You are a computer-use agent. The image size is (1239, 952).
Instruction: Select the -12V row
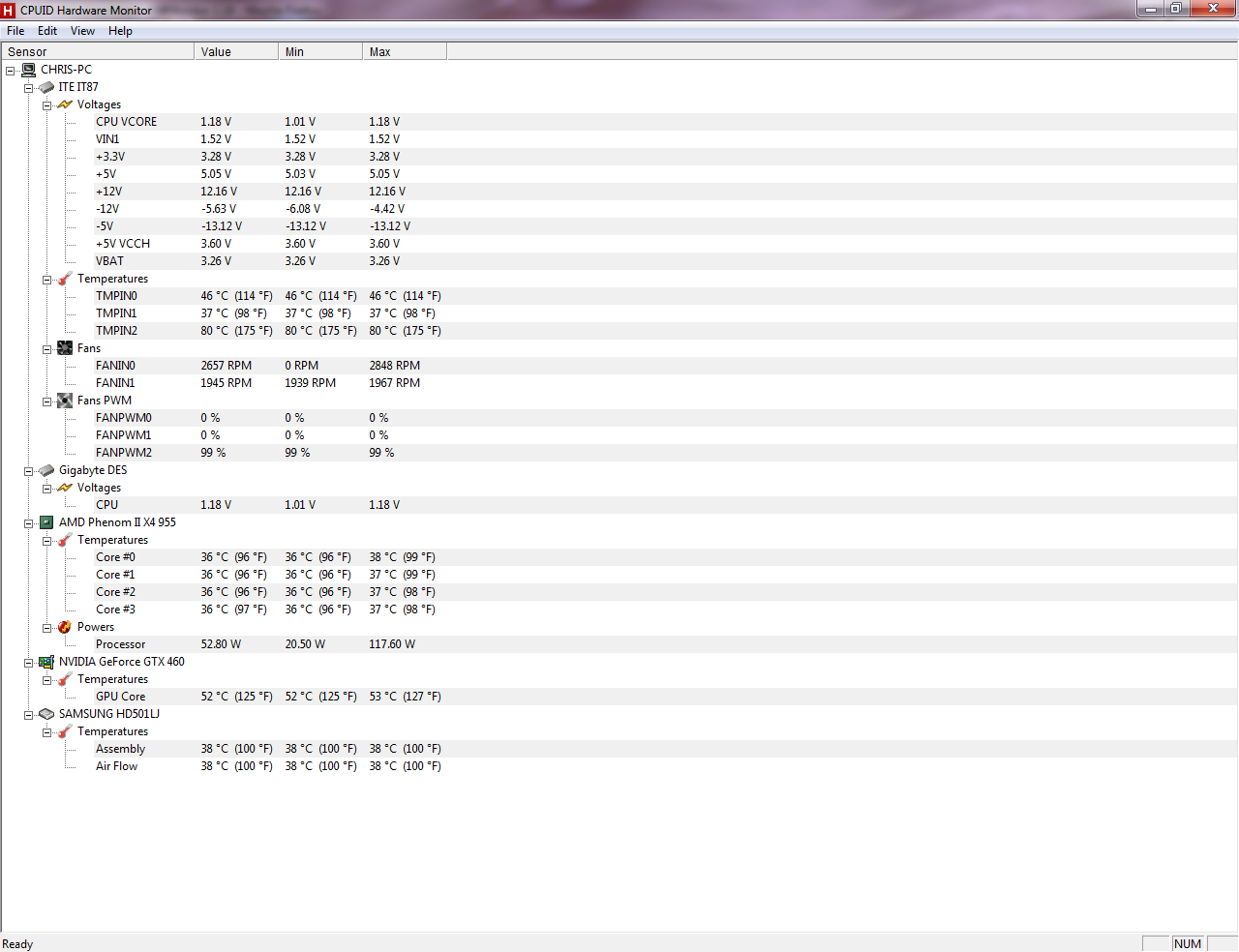click(x=619, y=209)
